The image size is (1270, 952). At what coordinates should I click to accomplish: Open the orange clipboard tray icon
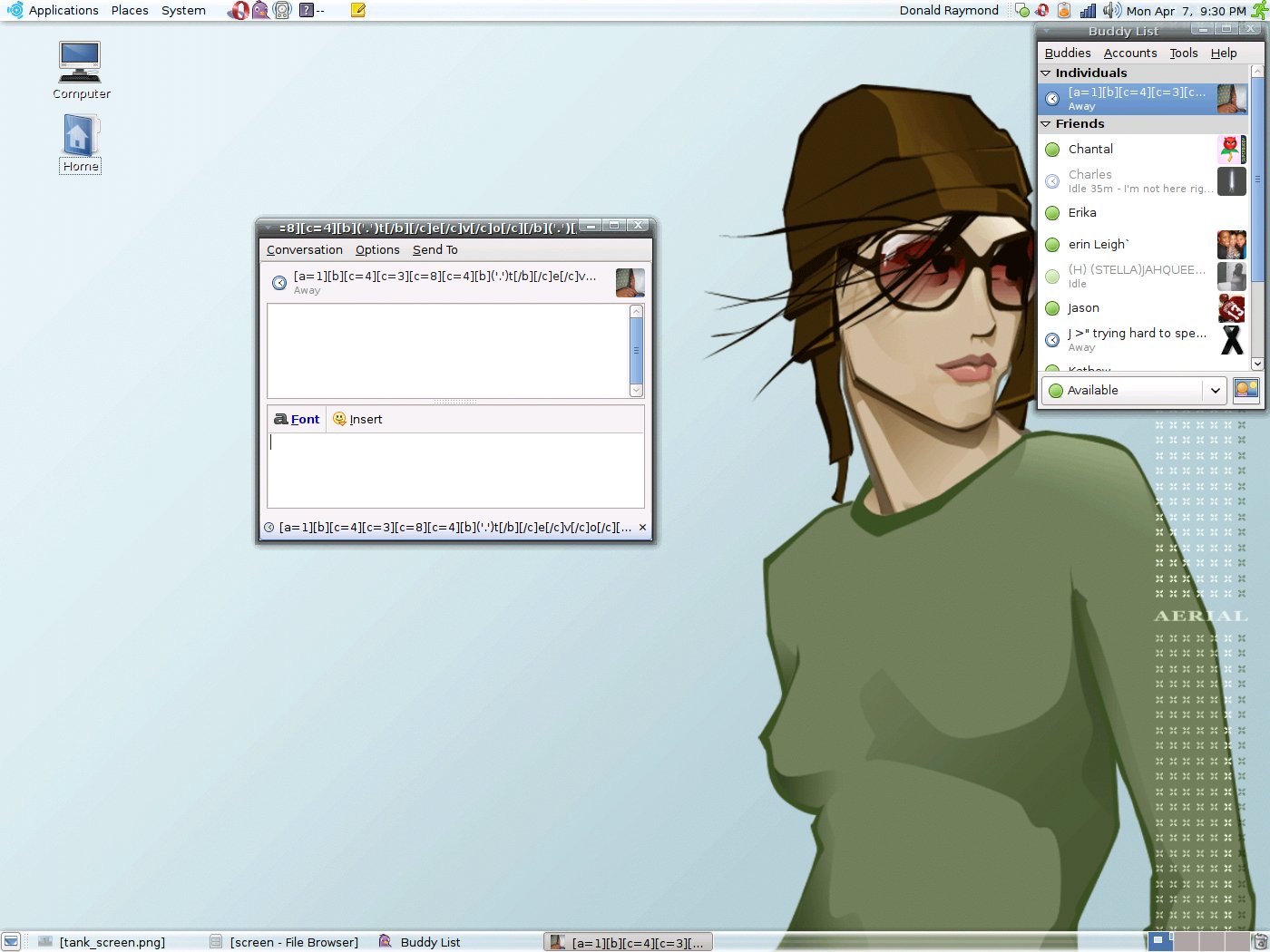(1064, 11)
